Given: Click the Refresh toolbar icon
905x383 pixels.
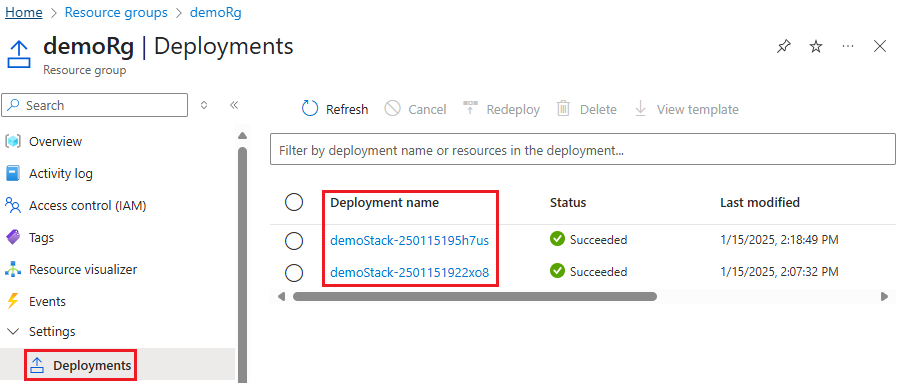Looking at the screenshot, I should click(310, 108).
